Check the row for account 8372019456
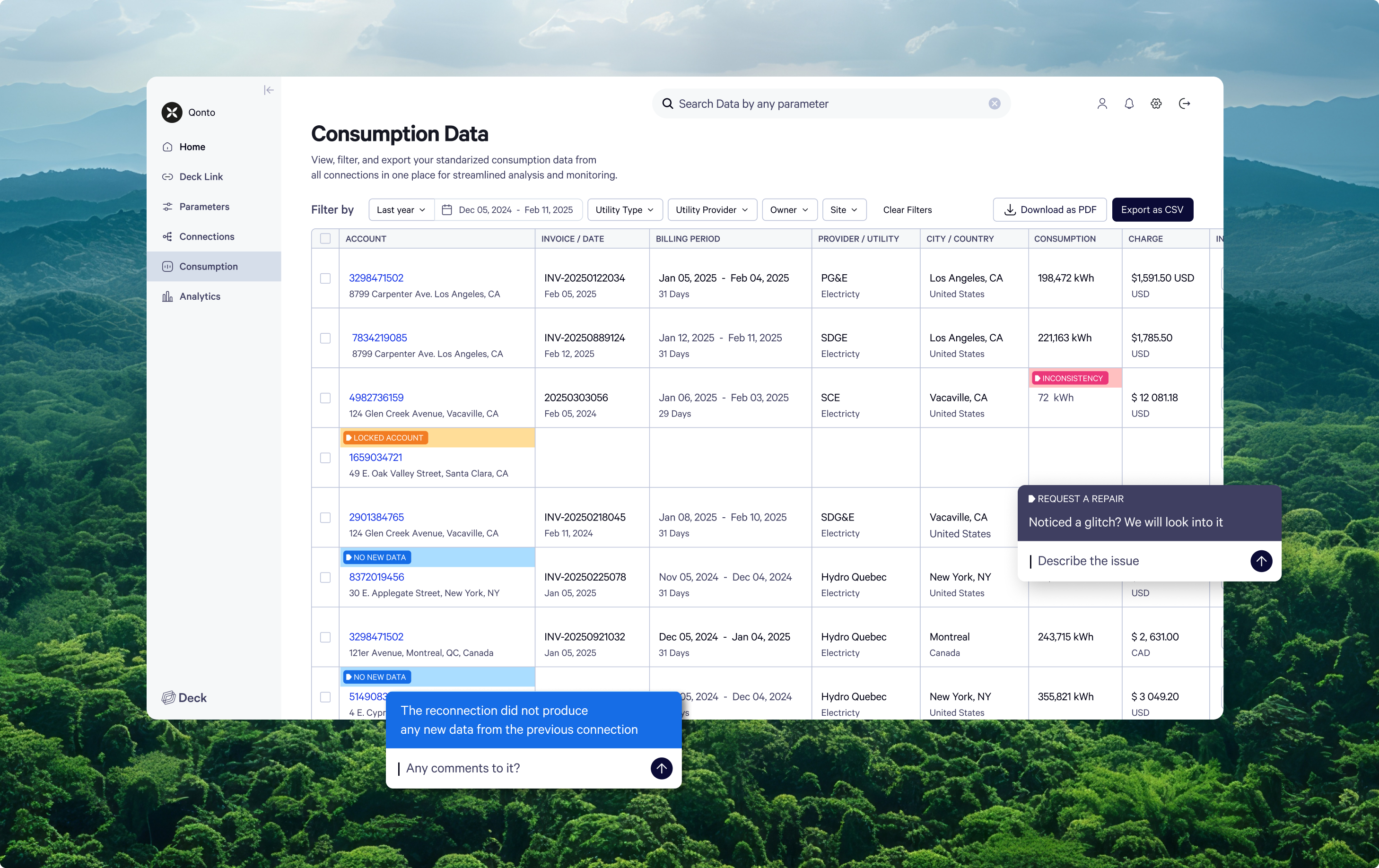This screenshot has width=1379, height=868. 325,577
